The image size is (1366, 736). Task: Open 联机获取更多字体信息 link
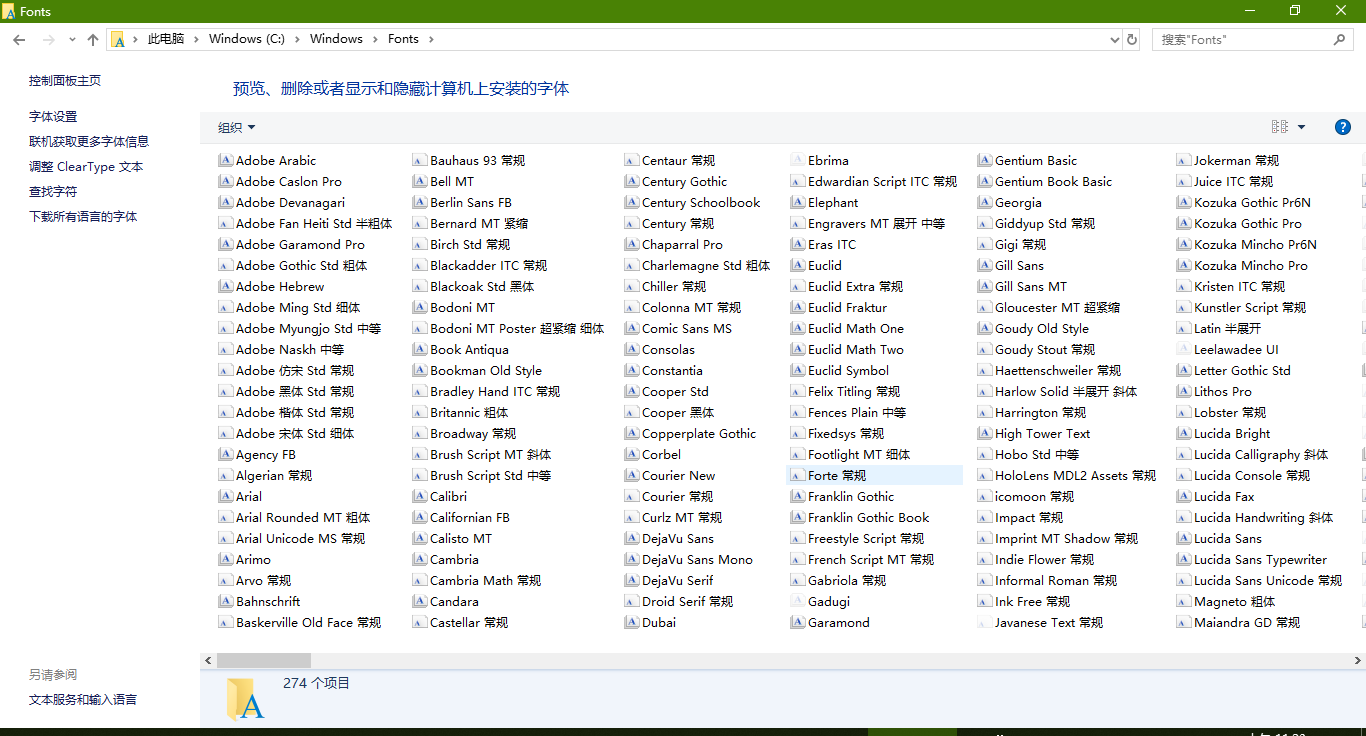coord(89,141)
